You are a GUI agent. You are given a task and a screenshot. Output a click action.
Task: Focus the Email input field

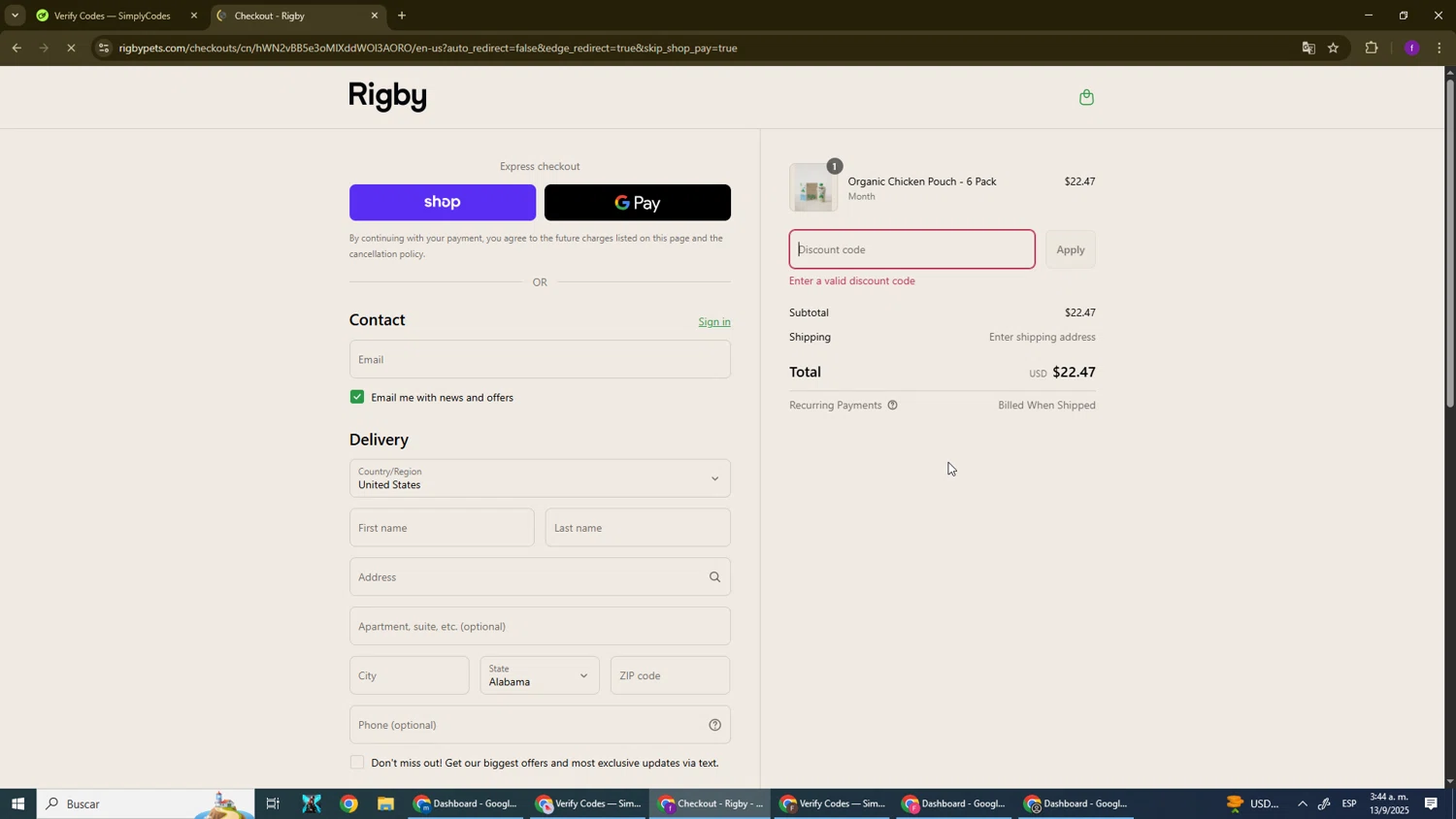540,359
